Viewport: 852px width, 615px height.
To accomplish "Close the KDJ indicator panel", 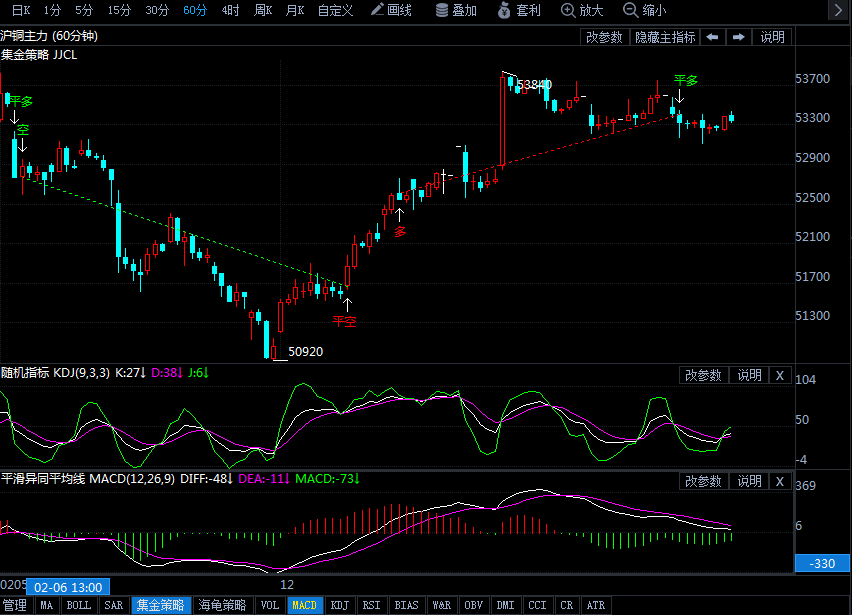I will pos(780,375).
